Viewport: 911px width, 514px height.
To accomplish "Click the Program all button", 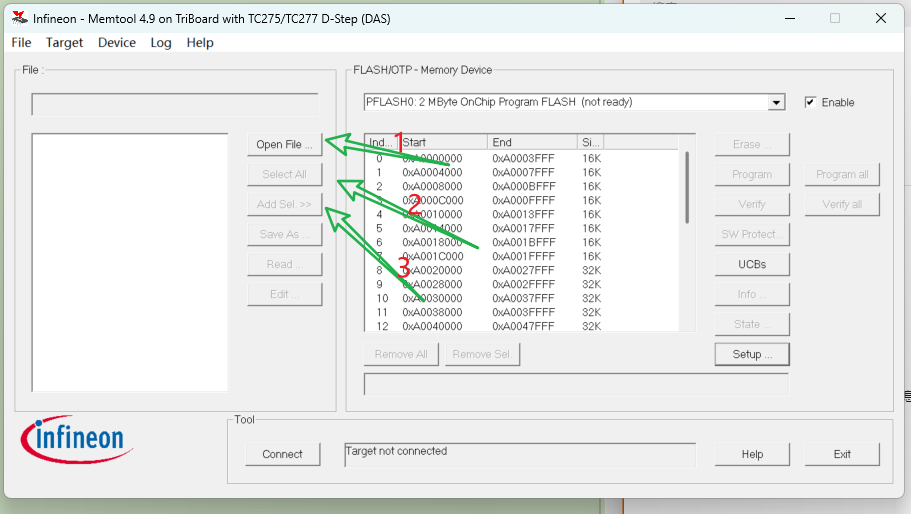I will 842,174.
